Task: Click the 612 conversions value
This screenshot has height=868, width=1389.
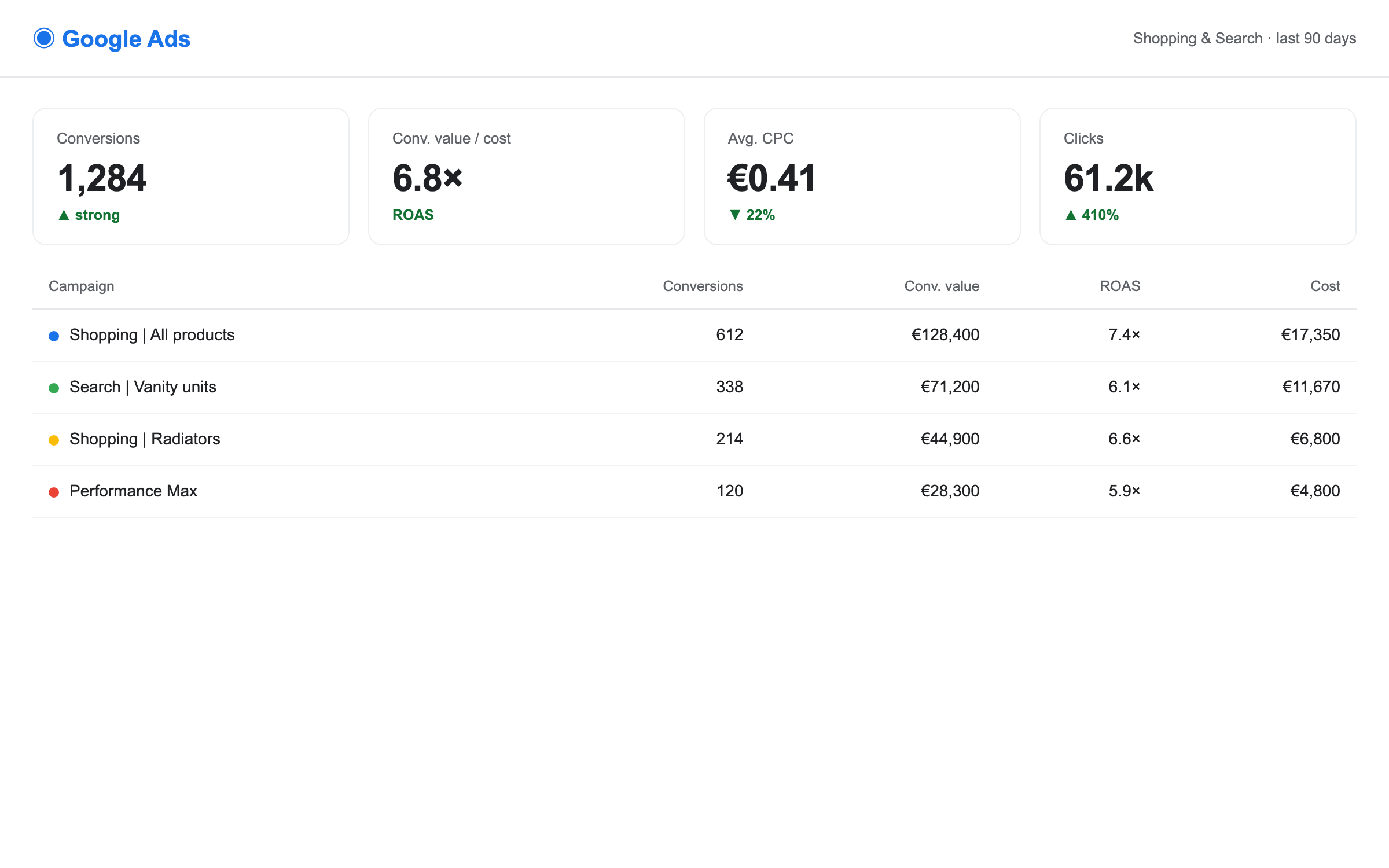Action: tap(729, 334)
